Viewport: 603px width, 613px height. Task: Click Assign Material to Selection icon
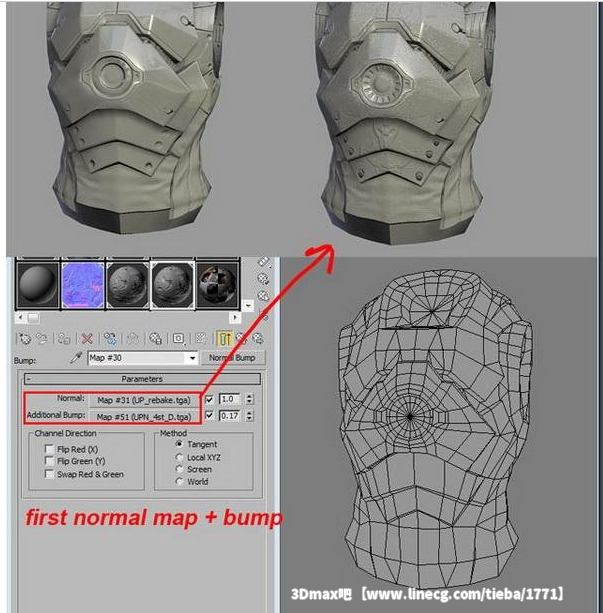(64, 339)
